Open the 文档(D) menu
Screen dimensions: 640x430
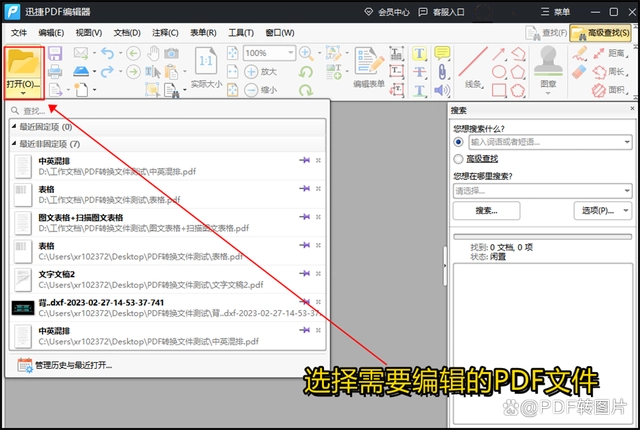tap(127, 33)
